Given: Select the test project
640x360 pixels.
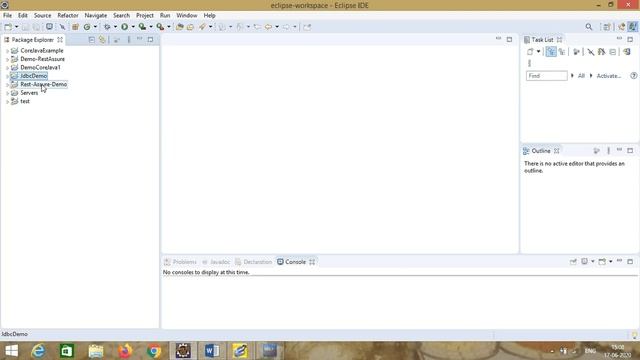Looking at the screenshot, I should pos(25,101).
